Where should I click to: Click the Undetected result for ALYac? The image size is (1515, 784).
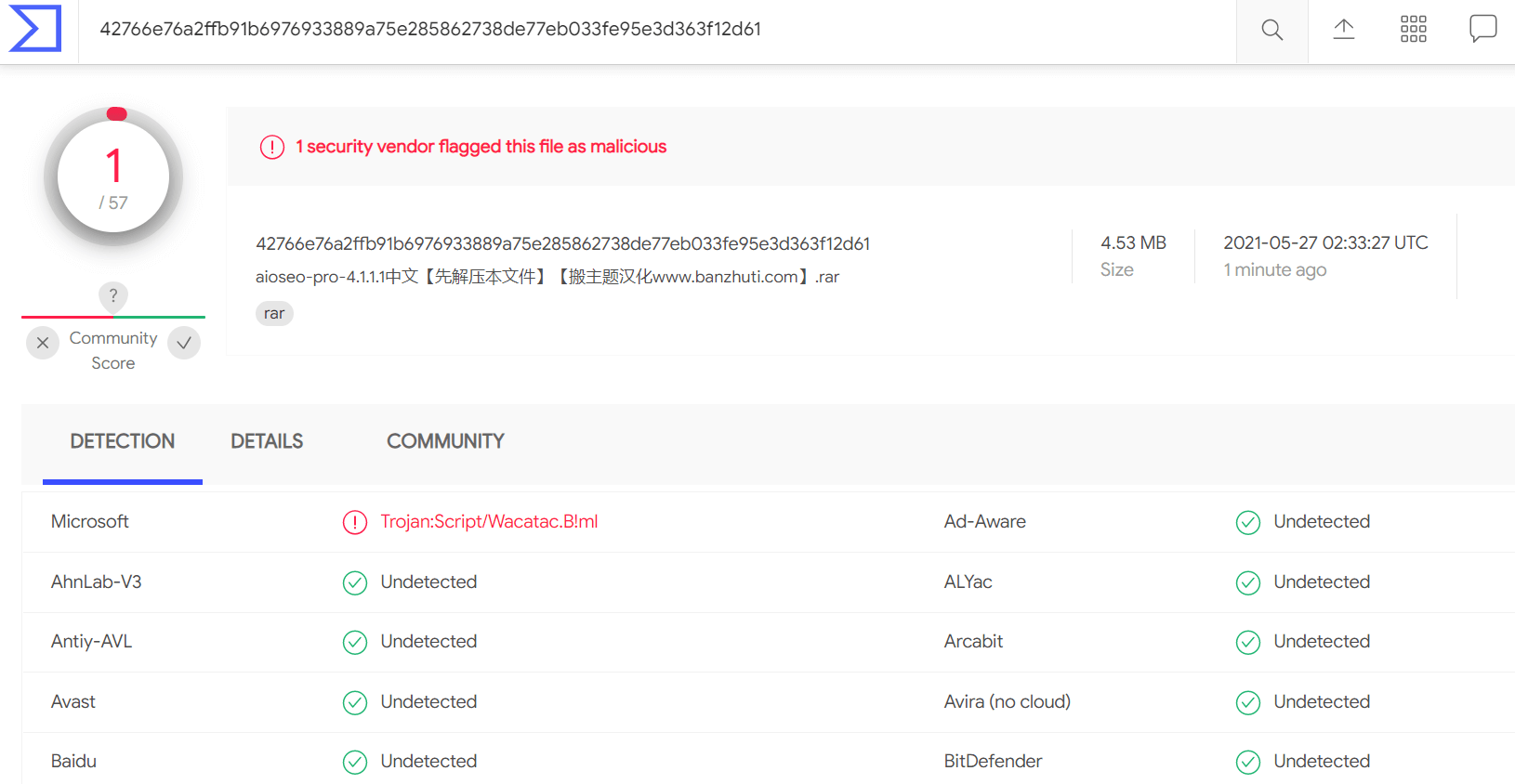(1322, 581)
